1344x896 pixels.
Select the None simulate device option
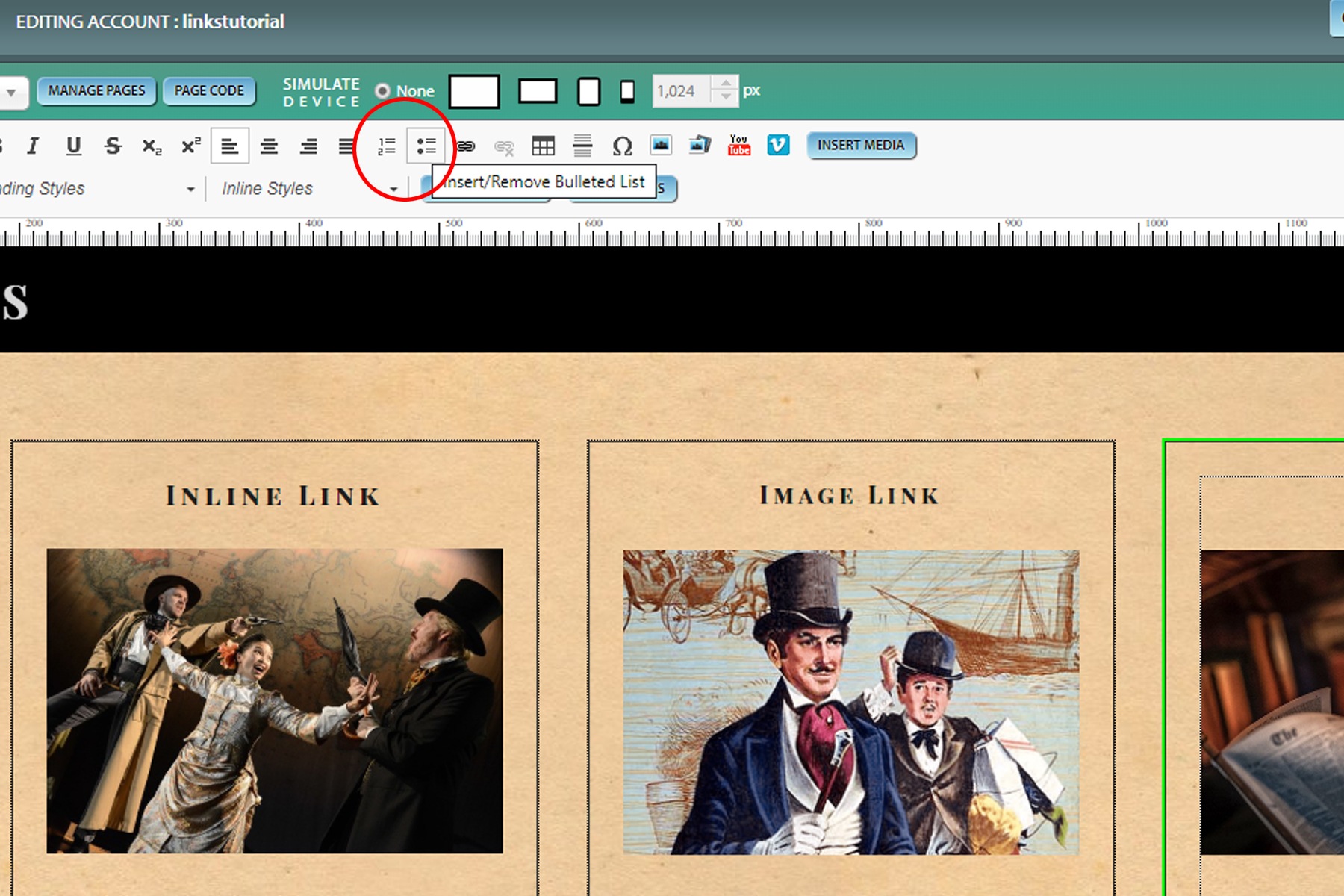[x=383, y=91]
